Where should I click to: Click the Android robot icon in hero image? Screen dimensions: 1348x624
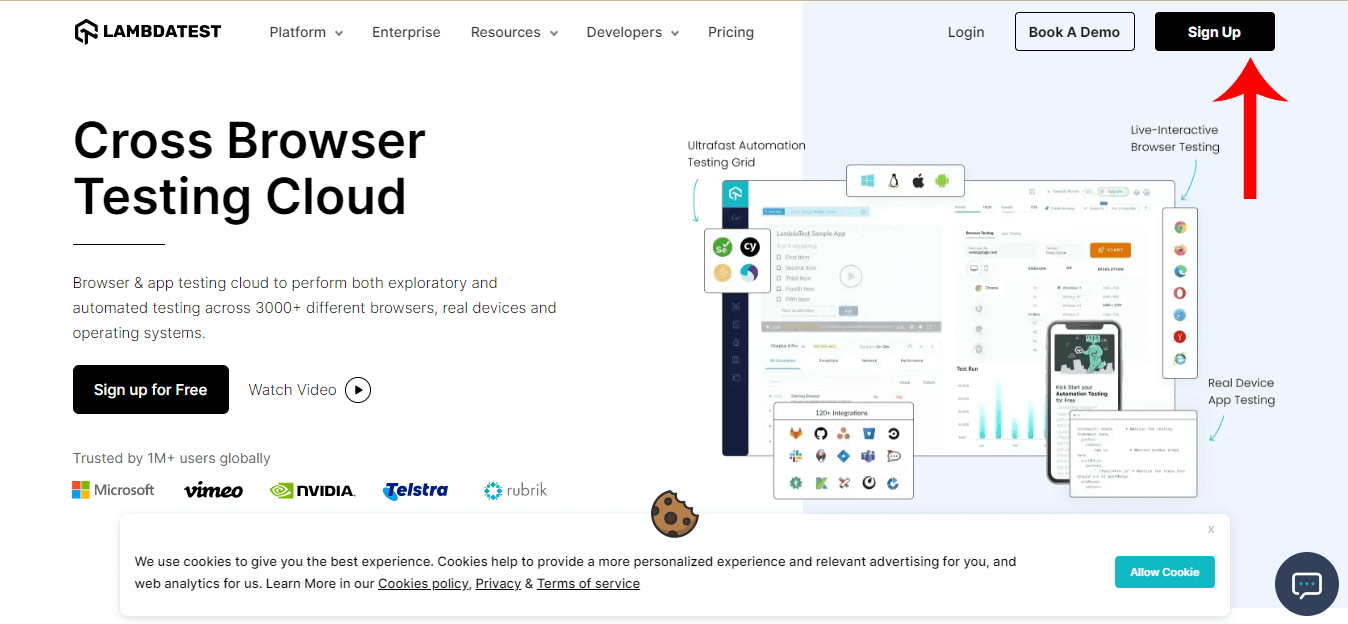tap(941, 181)
